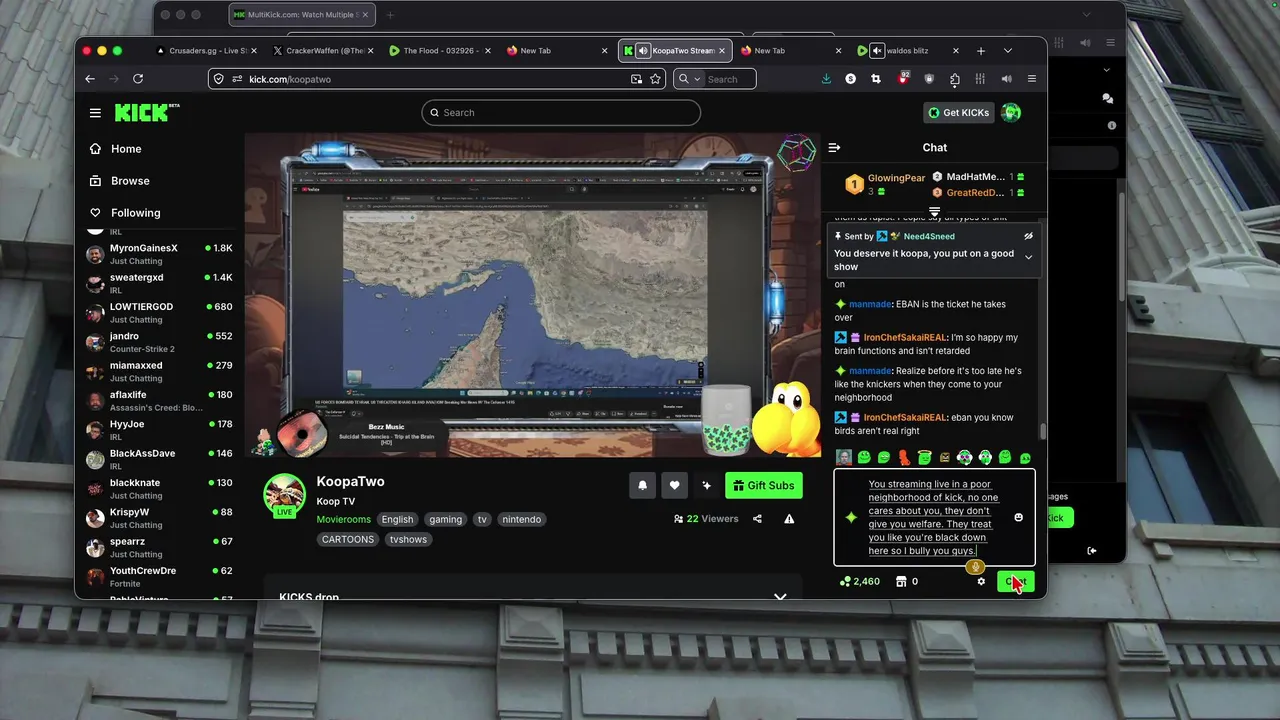Go back to the previous page
This screenshot has height=720, width=1280.
pos(90,79)
